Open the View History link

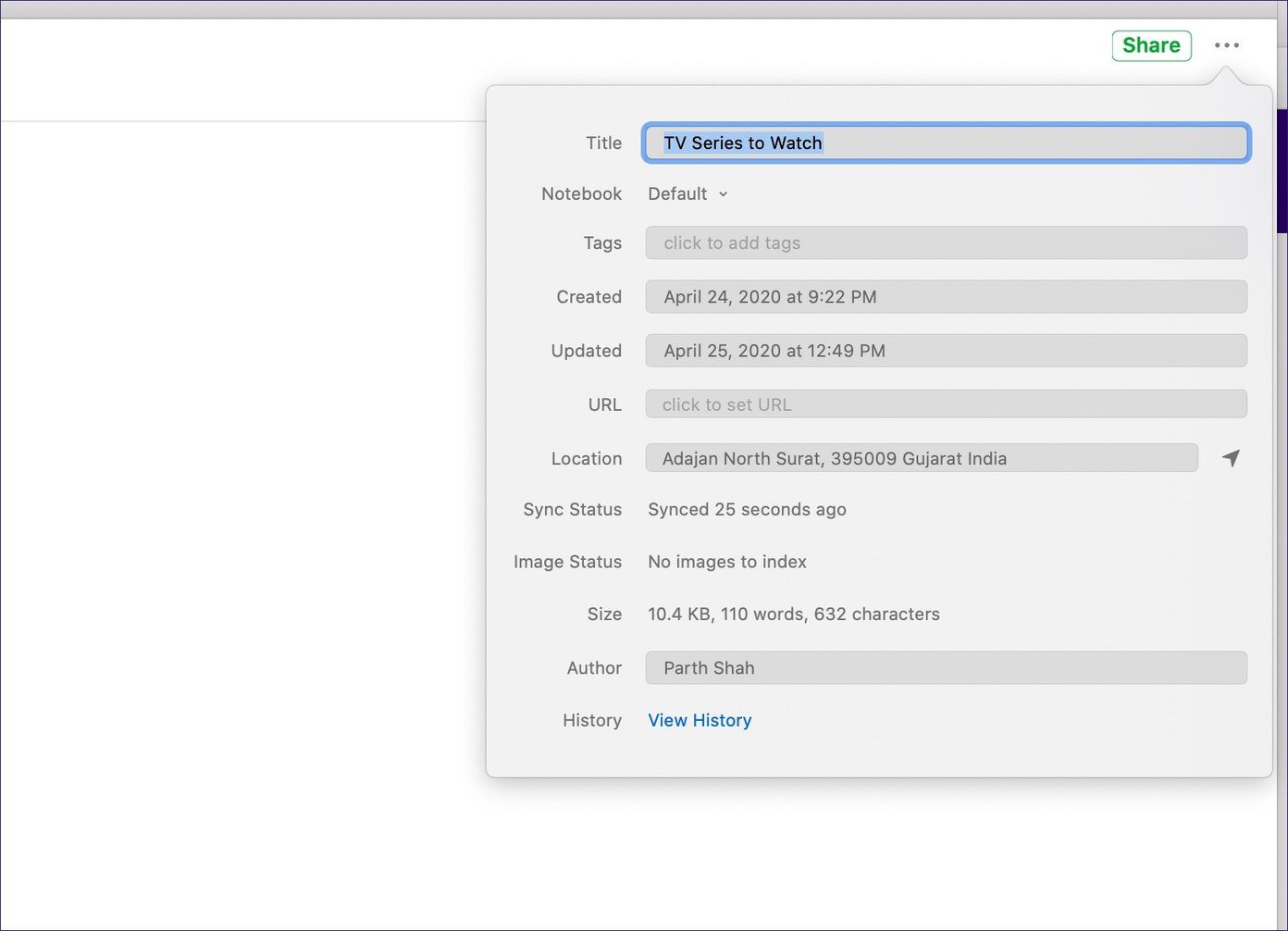point(700,720)
